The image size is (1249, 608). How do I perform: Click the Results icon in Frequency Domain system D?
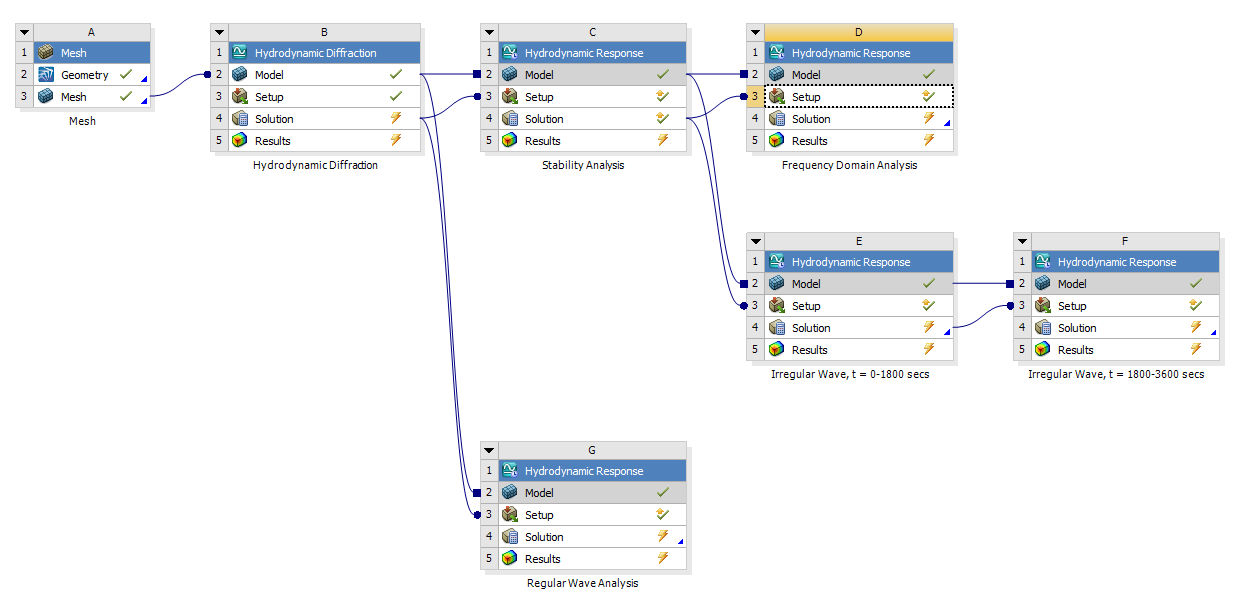777,141
